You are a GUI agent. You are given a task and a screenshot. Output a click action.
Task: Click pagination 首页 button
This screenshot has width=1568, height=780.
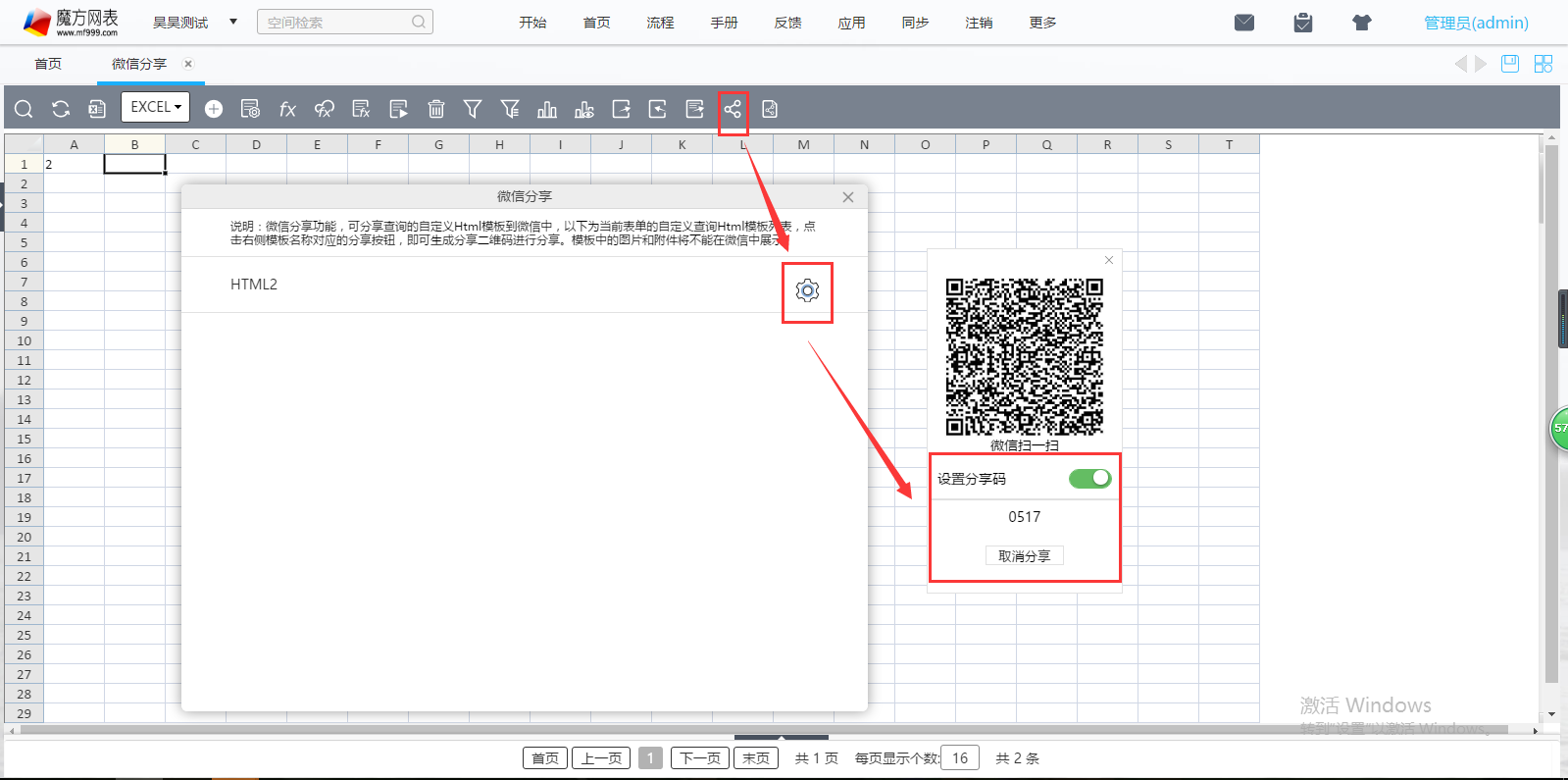pyautogui.click(x=545, y=758)
